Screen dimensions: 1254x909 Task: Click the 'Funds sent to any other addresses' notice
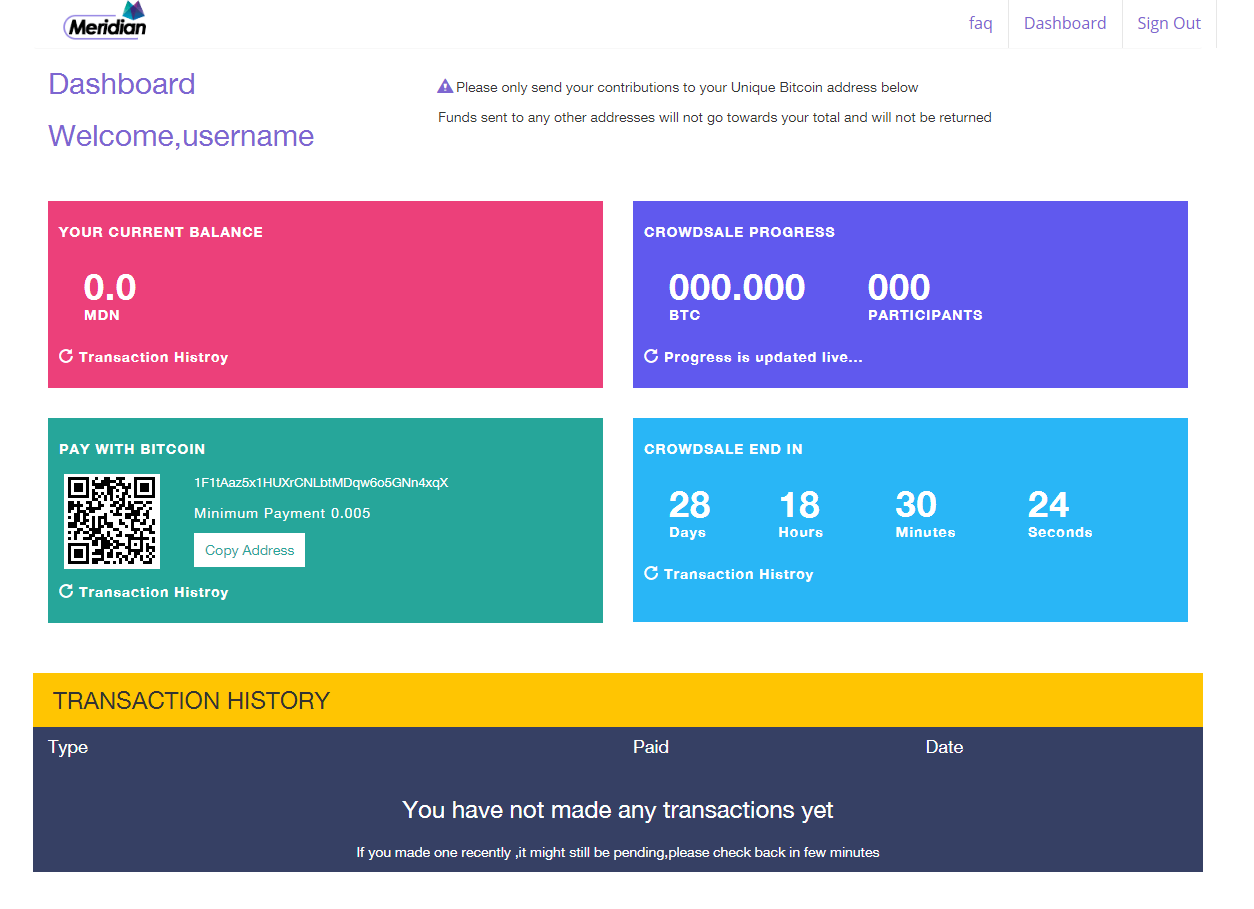715,117
